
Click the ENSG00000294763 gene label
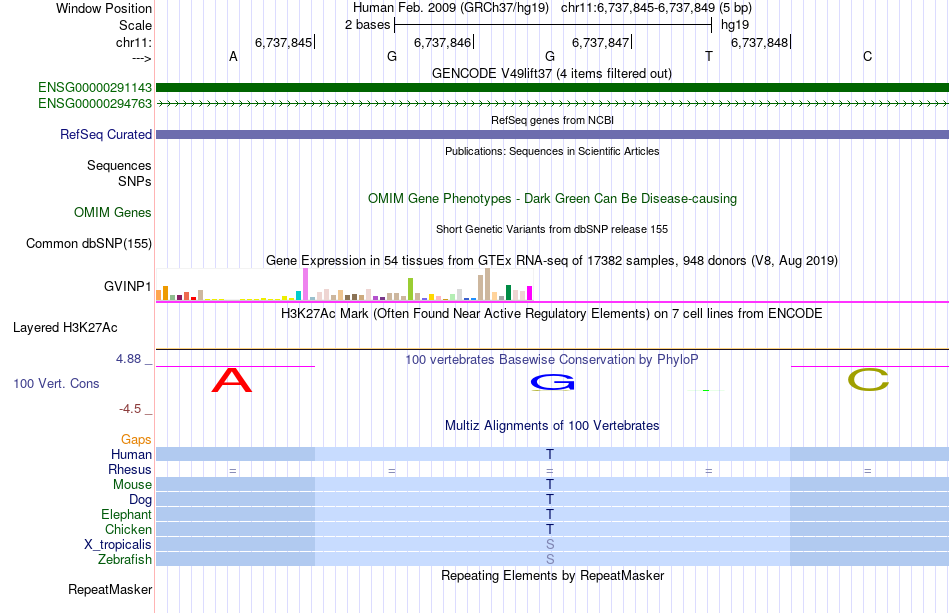point(95,104)
